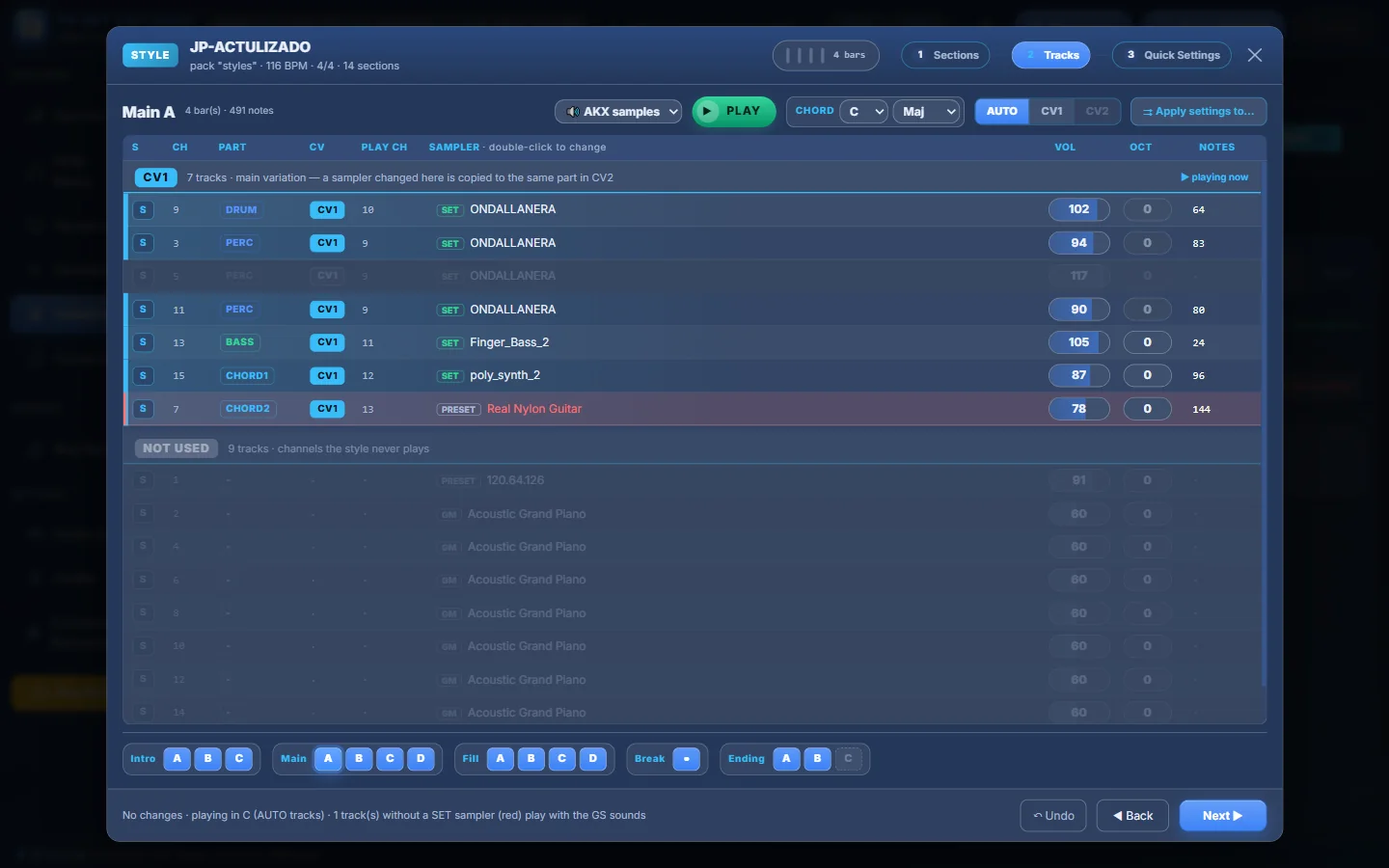The image size is (1389, 868).
Task: Select Fill section A
Action: coord(500,759)
